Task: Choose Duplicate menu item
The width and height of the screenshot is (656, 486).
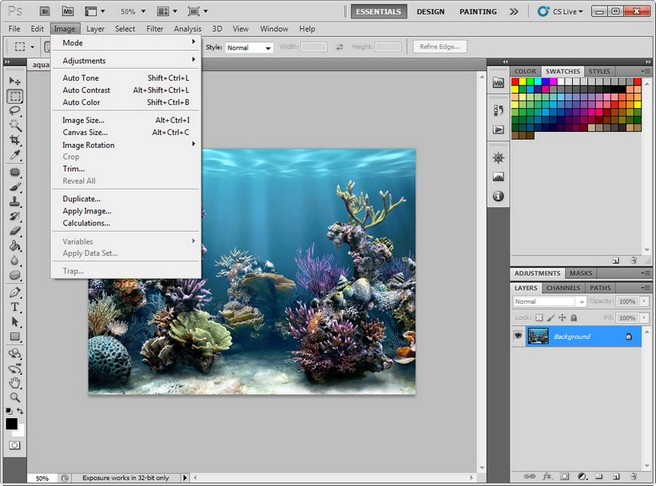Action: tap(126, 199)
